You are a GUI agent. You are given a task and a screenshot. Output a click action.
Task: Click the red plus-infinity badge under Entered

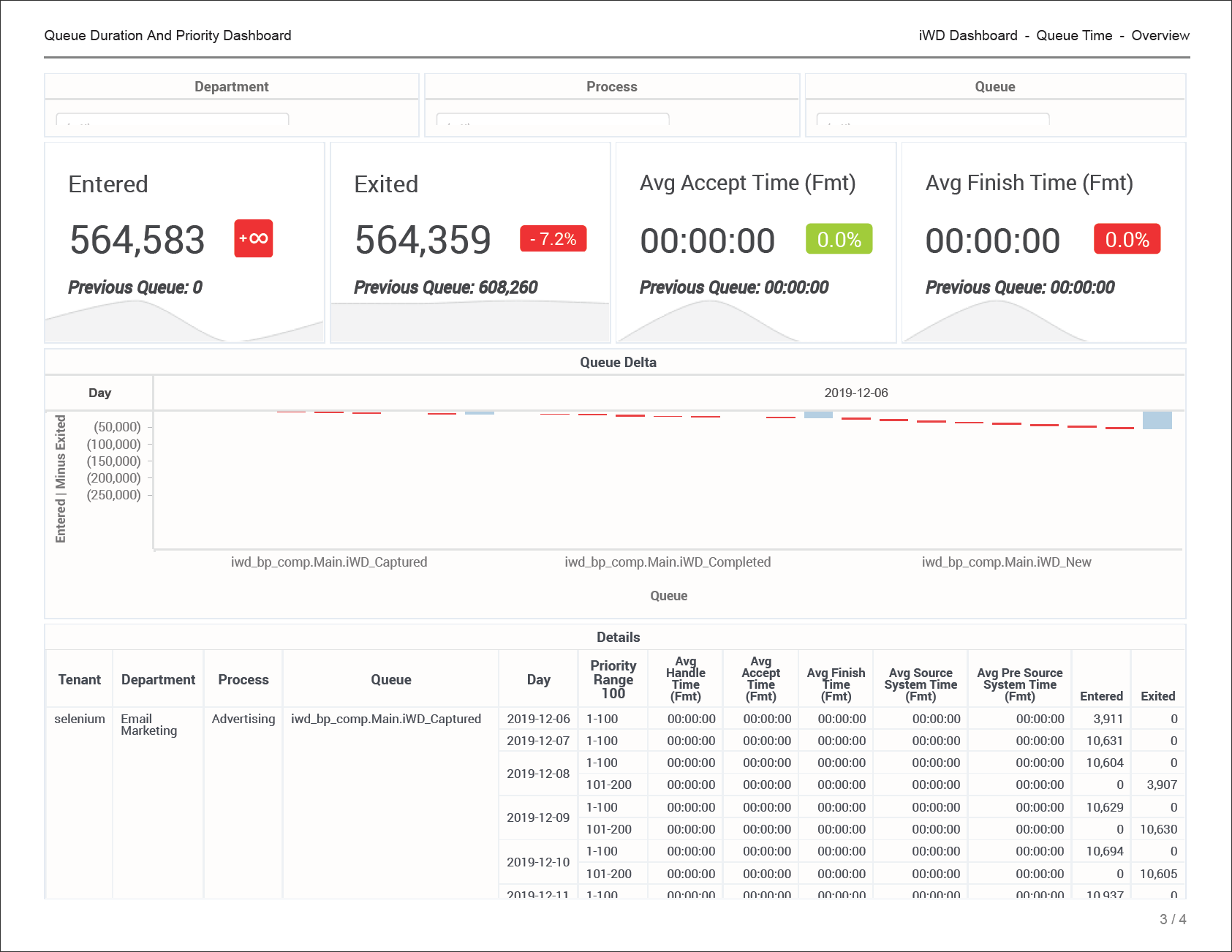click(x=253, y=238)
